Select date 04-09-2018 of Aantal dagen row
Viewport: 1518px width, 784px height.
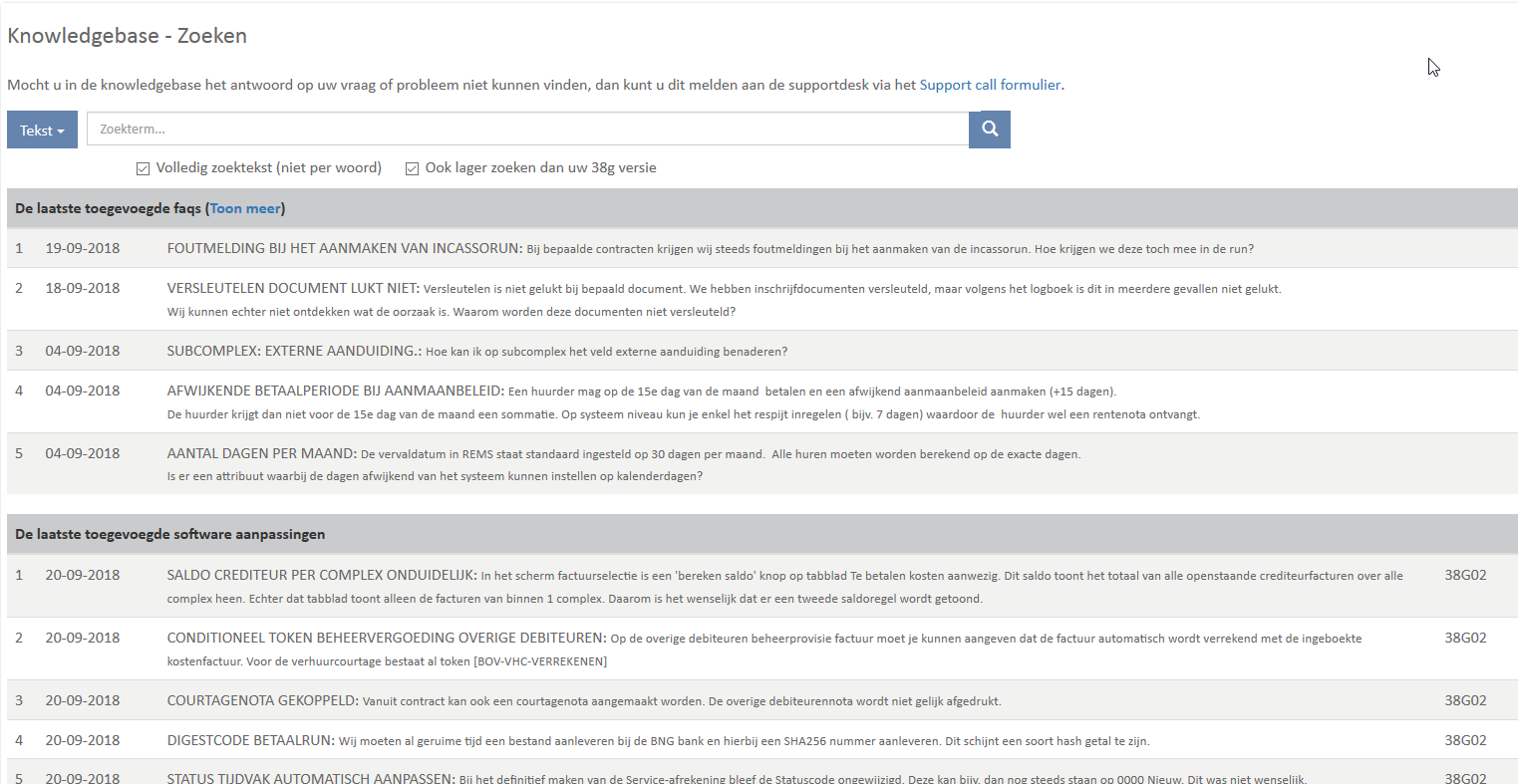(x=83, y=453)
